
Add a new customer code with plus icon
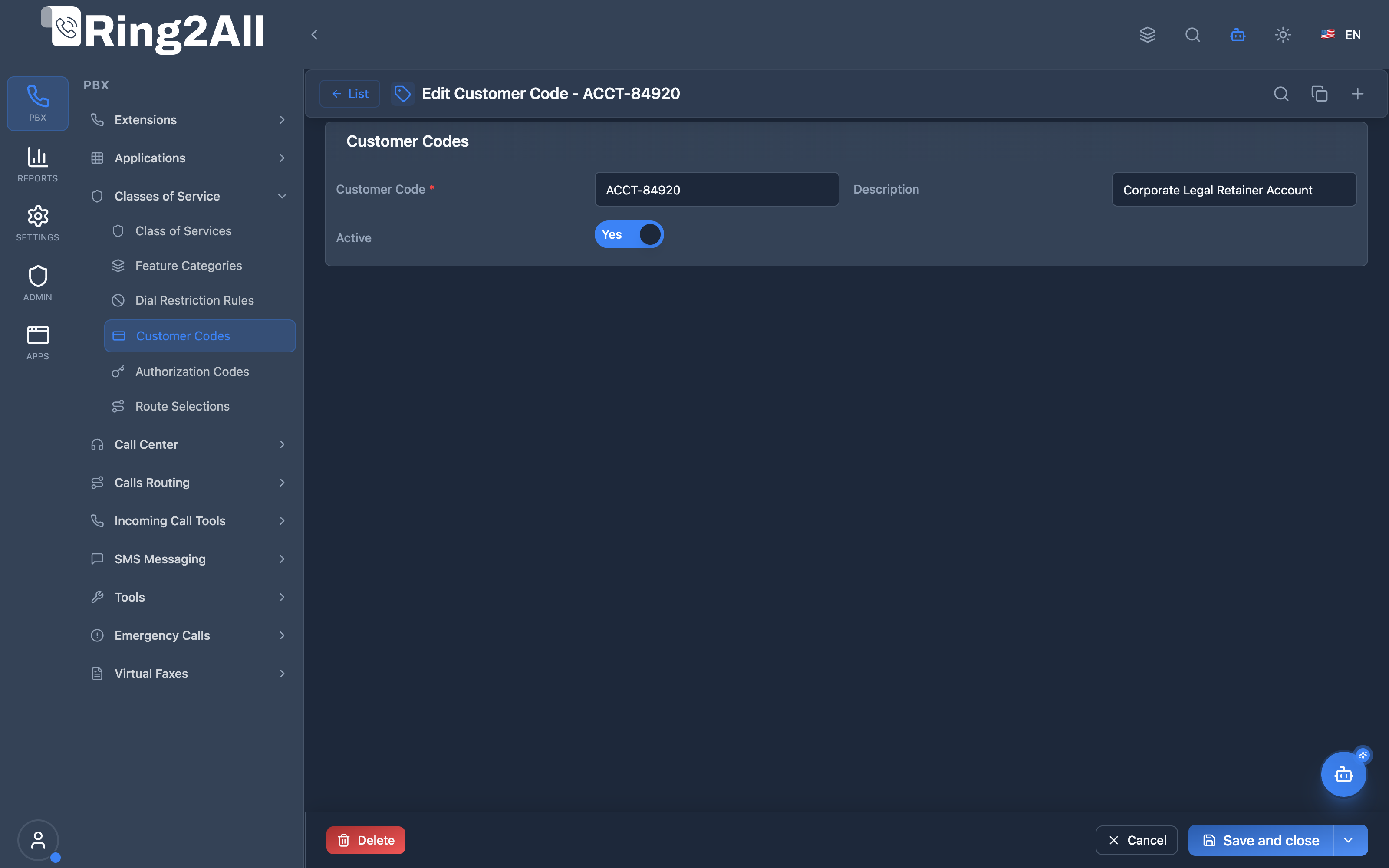(x=1357, y=94)
